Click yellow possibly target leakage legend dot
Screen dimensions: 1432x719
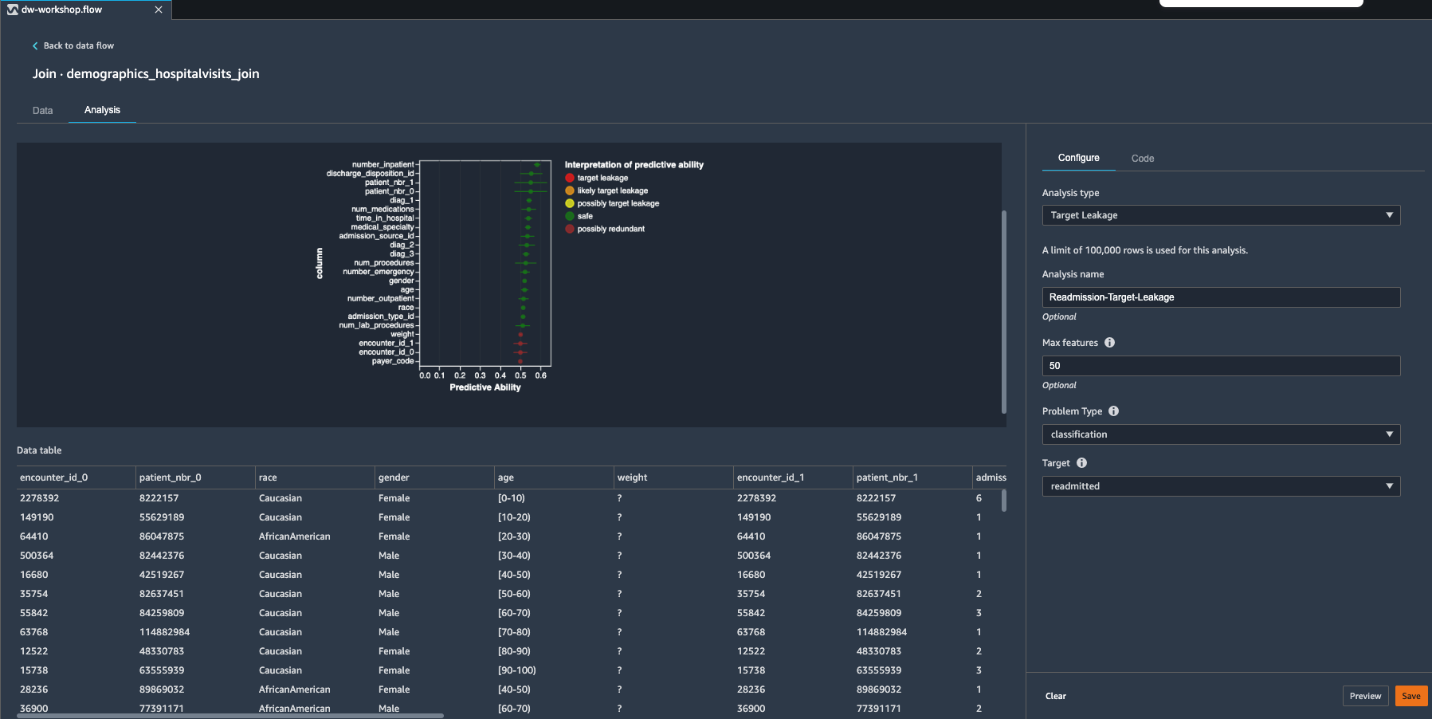point(570,203)
